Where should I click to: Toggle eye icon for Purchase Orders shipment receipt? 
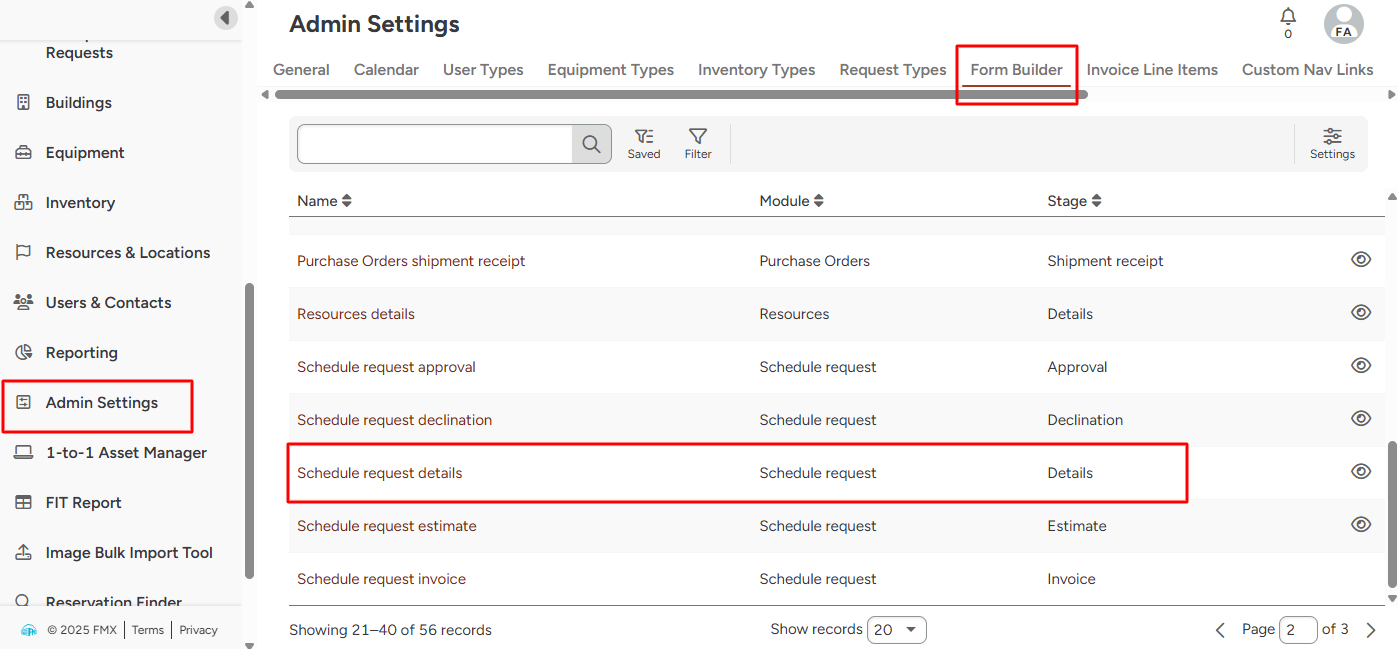pyautogui.click(x=1360, y=260)
